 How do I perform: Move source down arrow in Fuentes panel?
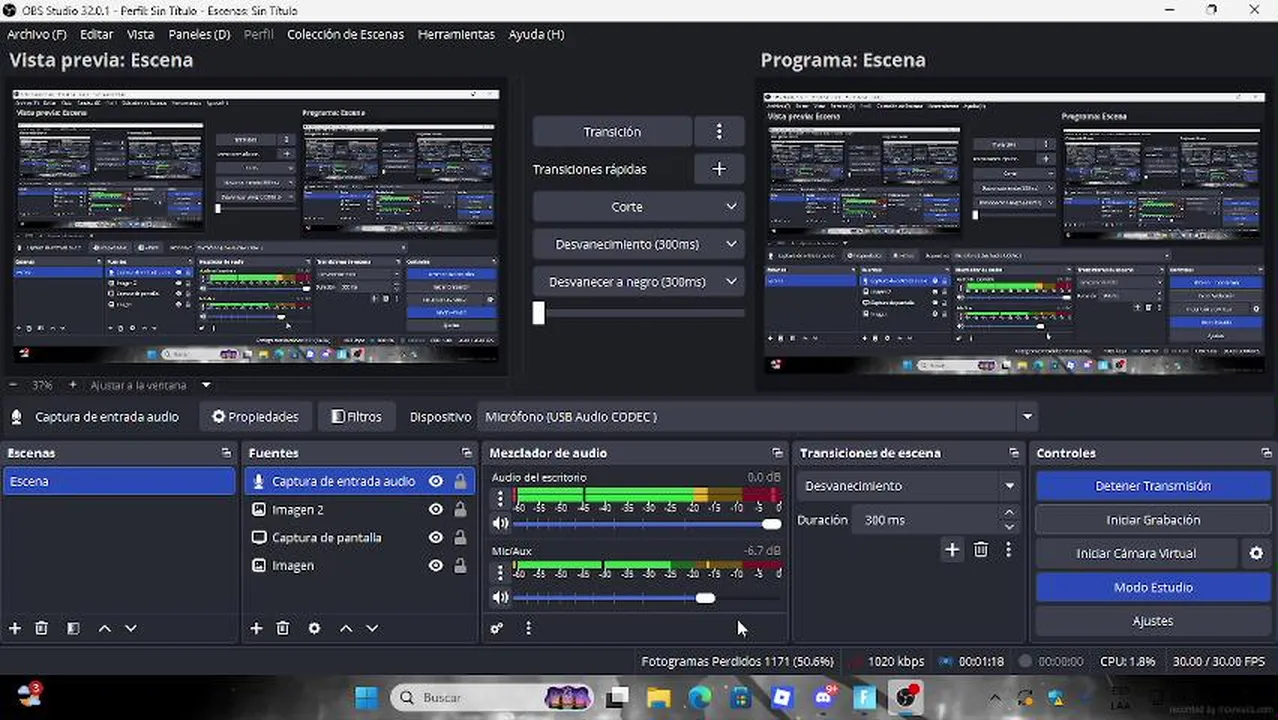(x=372, y=628)
